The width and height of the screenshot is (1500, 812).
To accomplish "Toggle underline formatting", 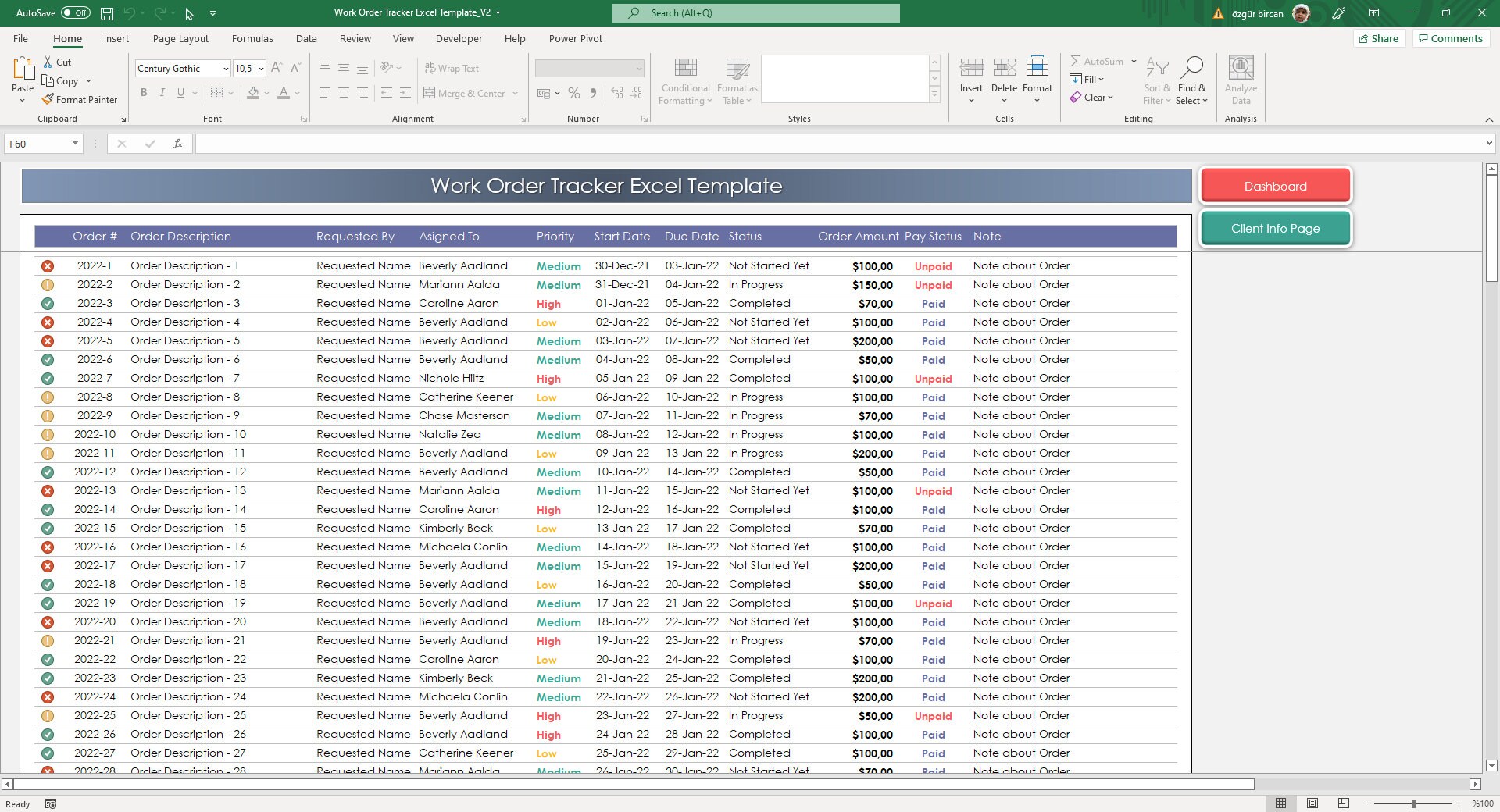I will click(180, 92).
